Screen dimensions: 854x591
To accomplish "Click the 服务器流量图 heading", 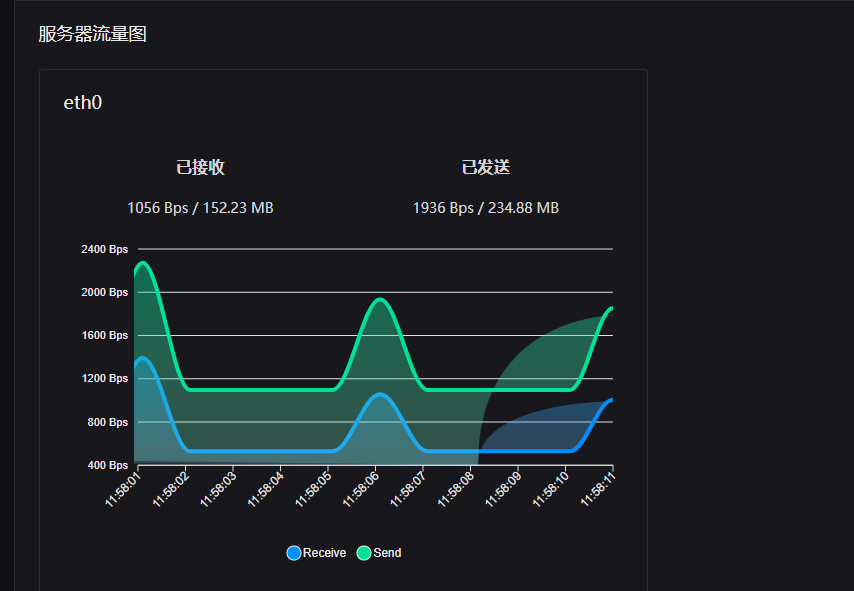I will [x=93, y=34].
